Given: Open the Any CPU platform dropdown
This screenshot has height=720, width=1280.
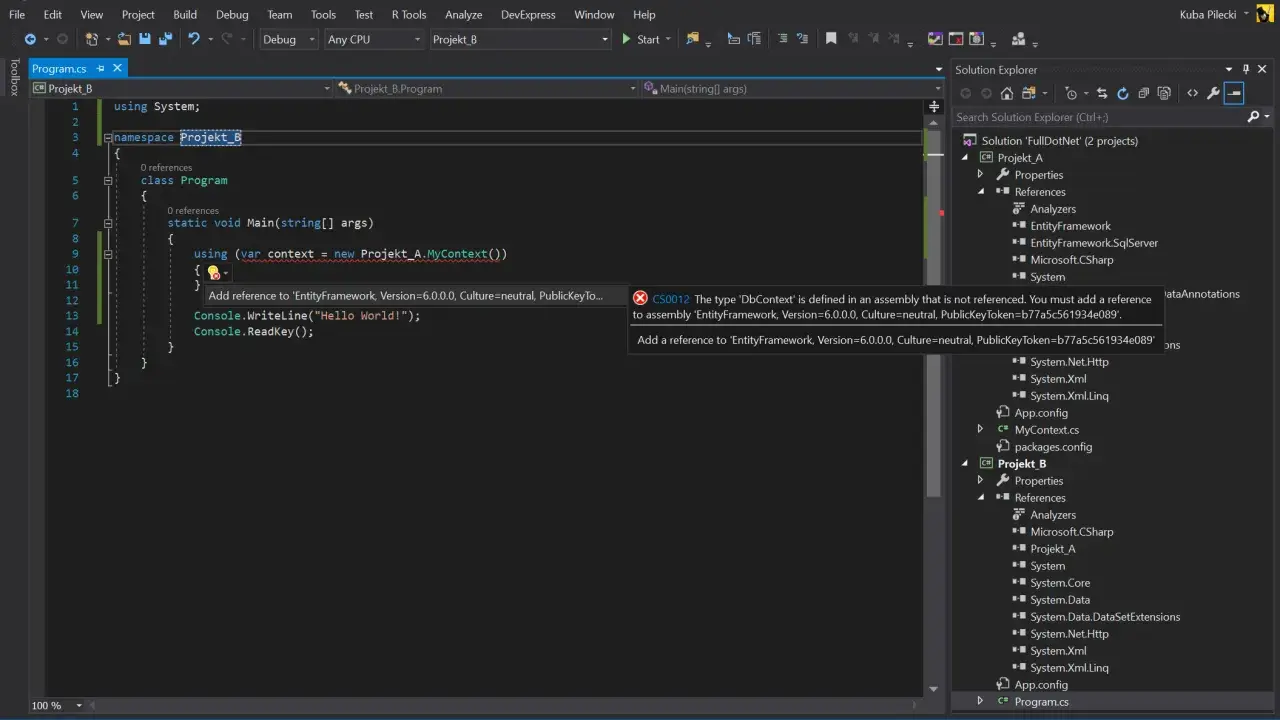Looking at the screenshot, I should pos(373,39).
